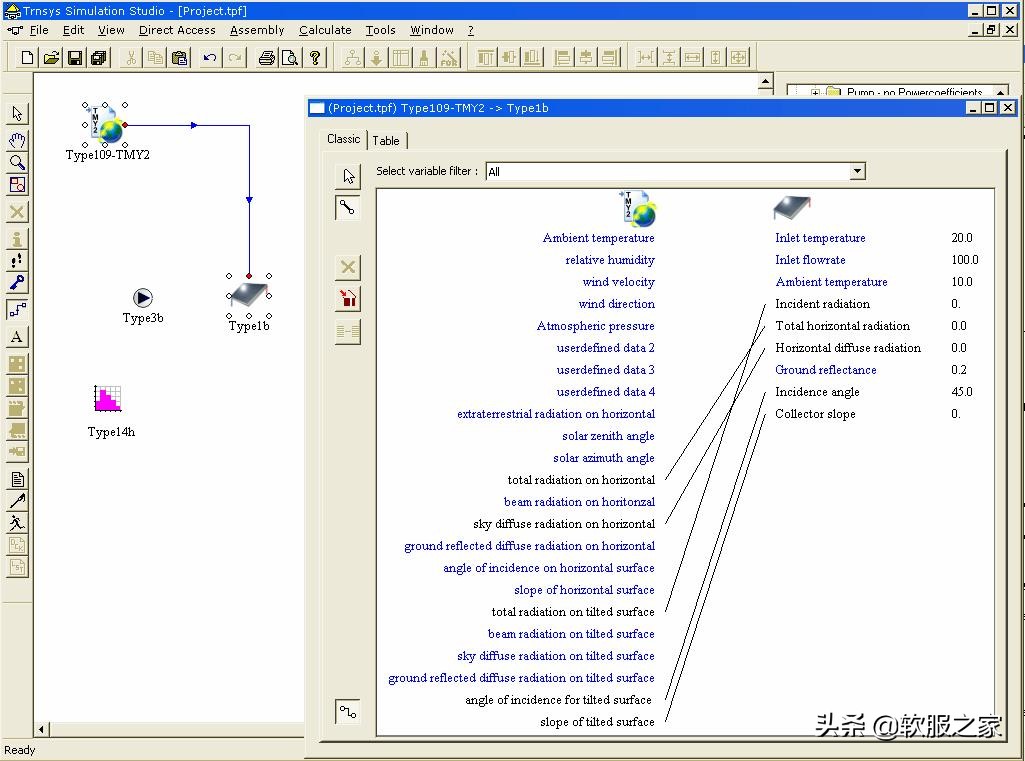
Task: Click the running man simulation icon
Action: pos(17,522)
